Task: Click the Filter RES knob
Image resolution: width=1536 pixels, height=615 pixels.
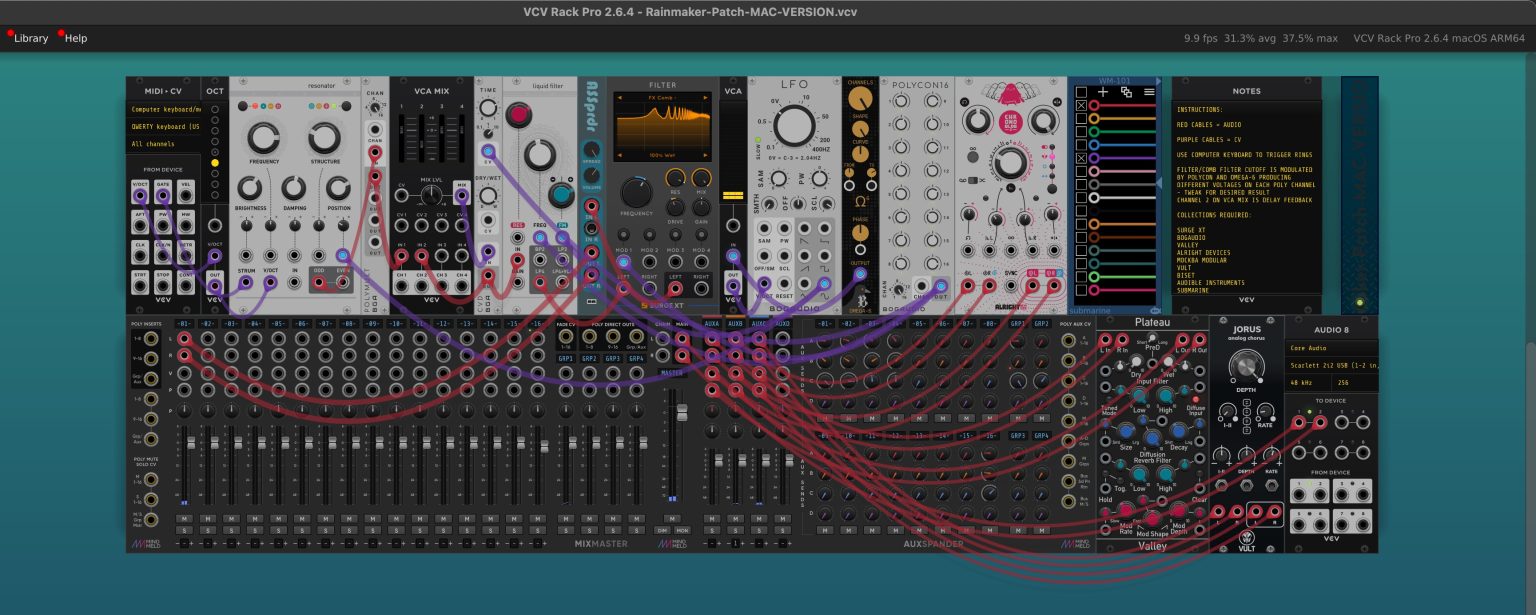Action: pyautogui.click(x=675, y=179)
